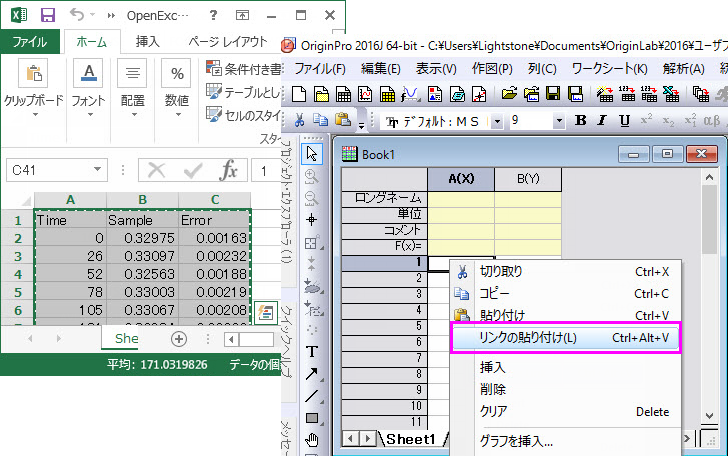Click the Quick Analysis icon beside data
The height and width of the screenshot is (456, 728).
pyautogui.click(x=266, y=312)
